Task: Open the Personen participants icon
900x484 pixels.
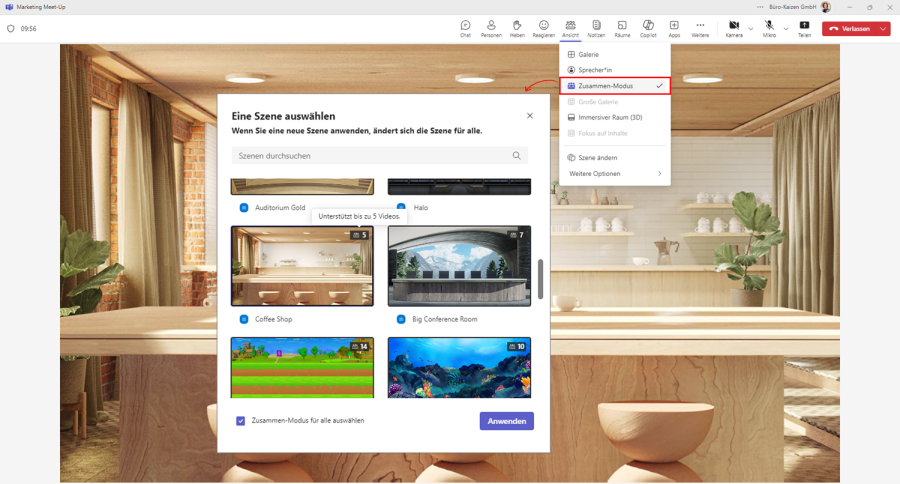Action: pos(491,27)
